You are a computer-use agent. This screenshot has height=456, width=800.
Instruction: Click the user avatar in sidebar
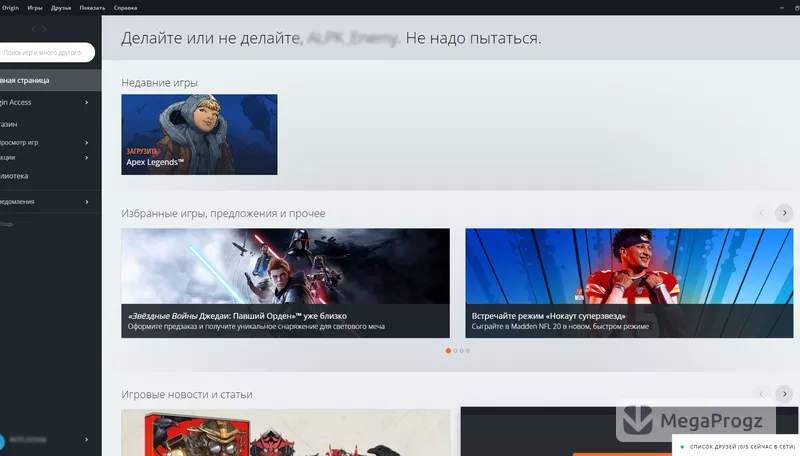click(2, 440)
